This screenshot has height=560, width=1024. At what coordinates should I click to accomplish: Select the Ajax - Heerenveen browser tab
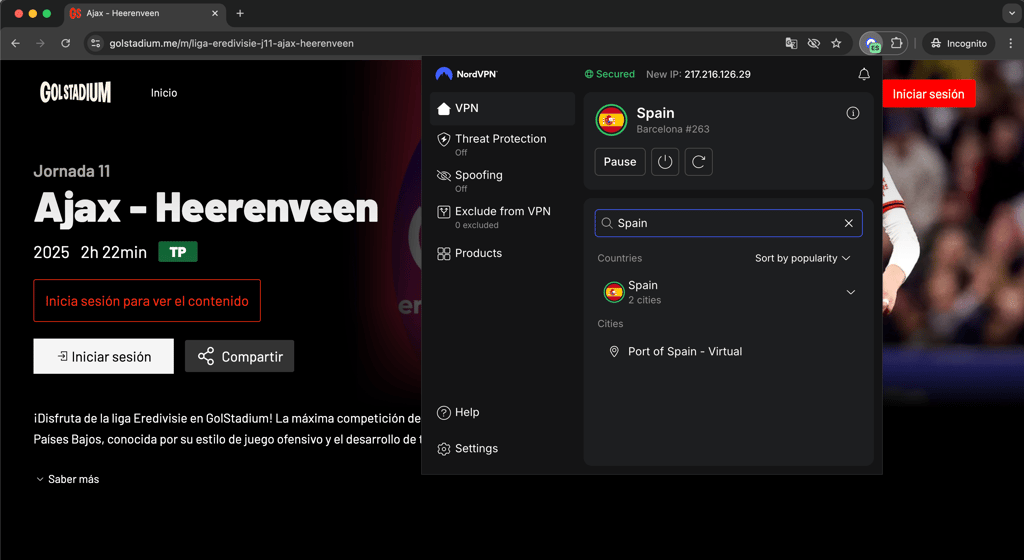[145, 13]
